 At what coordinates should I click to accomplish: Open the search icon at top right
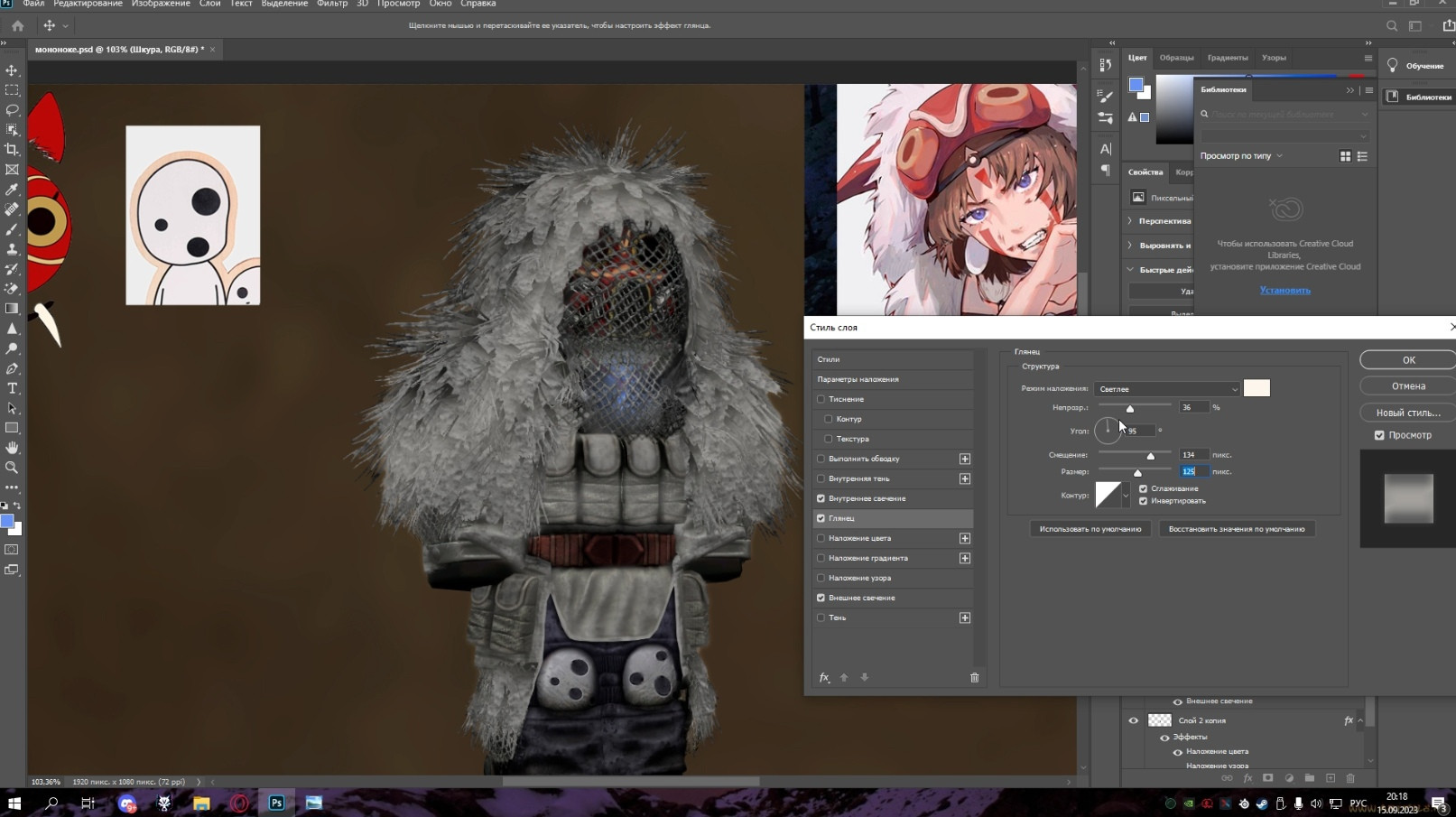coord(1392,26)
